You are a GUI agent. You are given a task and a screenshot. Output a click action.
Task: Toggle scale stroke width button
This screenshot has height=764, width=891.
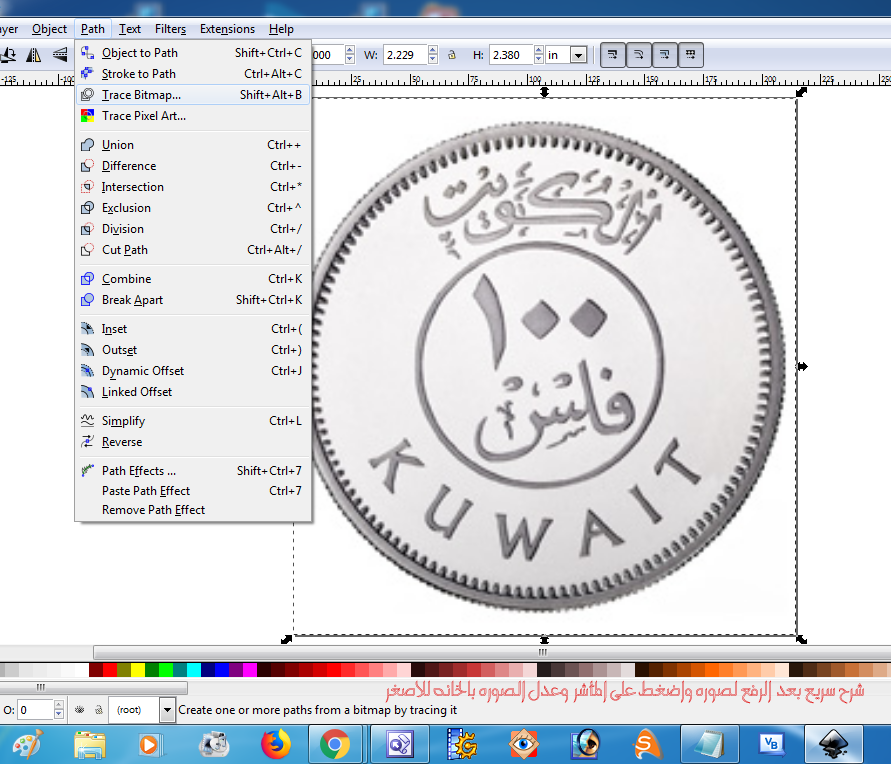tap(613, 55)
